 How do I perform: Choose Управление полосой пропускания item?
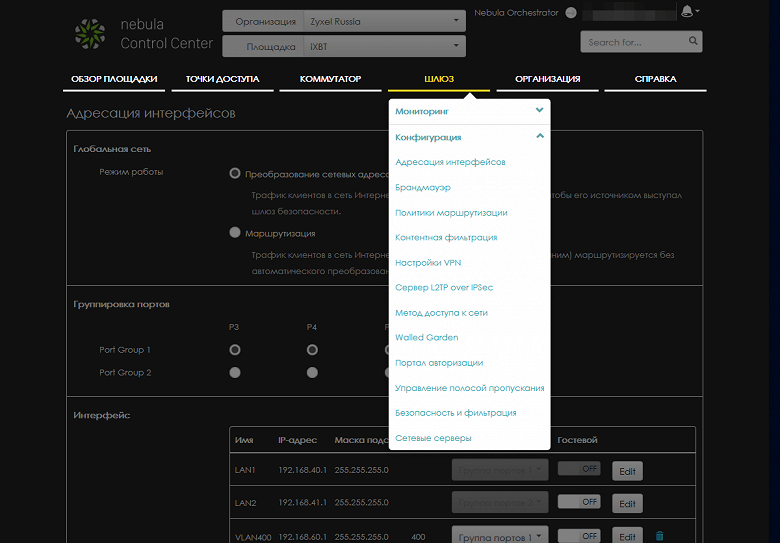pyautogui.click(x=470, y=388)
